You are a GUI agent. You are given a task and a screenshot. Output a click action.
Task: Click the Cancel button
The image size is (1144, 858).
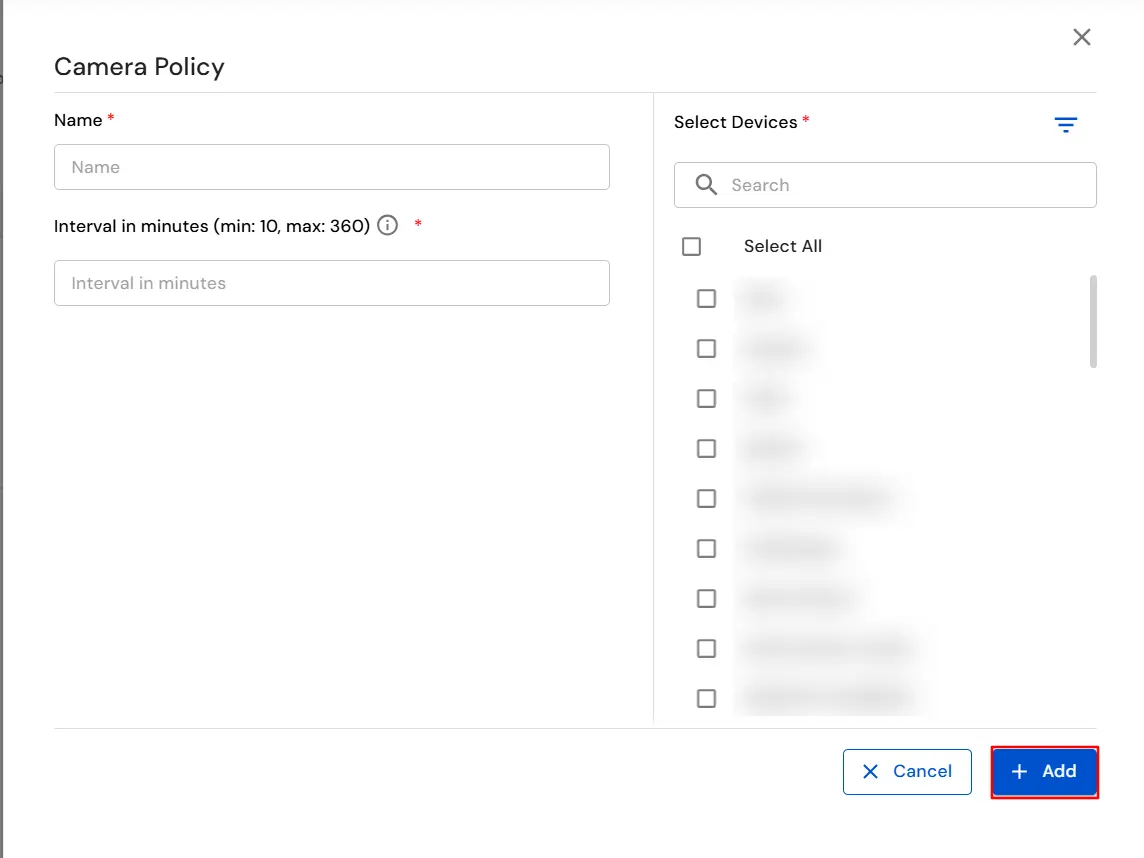coord(907,771)
